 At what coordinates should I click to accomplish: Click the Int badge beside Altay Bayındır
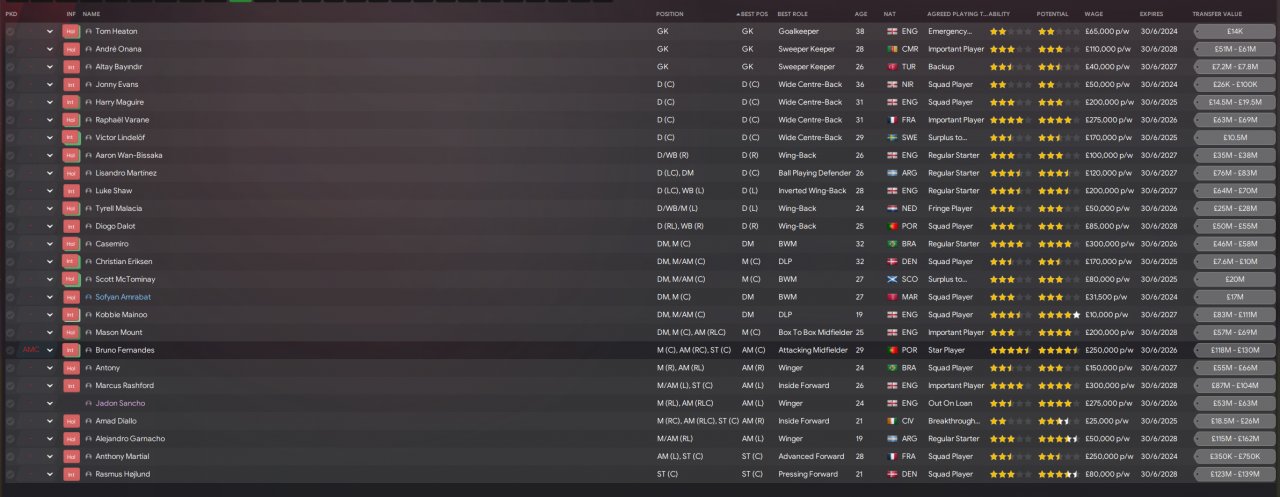[71, 67]
